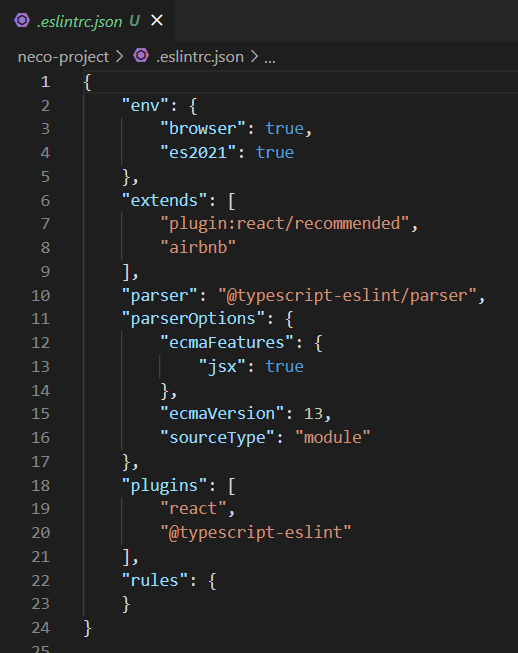
Task: Open the .eslintrc.json breadcrumb item
Action: coord(200,57)
